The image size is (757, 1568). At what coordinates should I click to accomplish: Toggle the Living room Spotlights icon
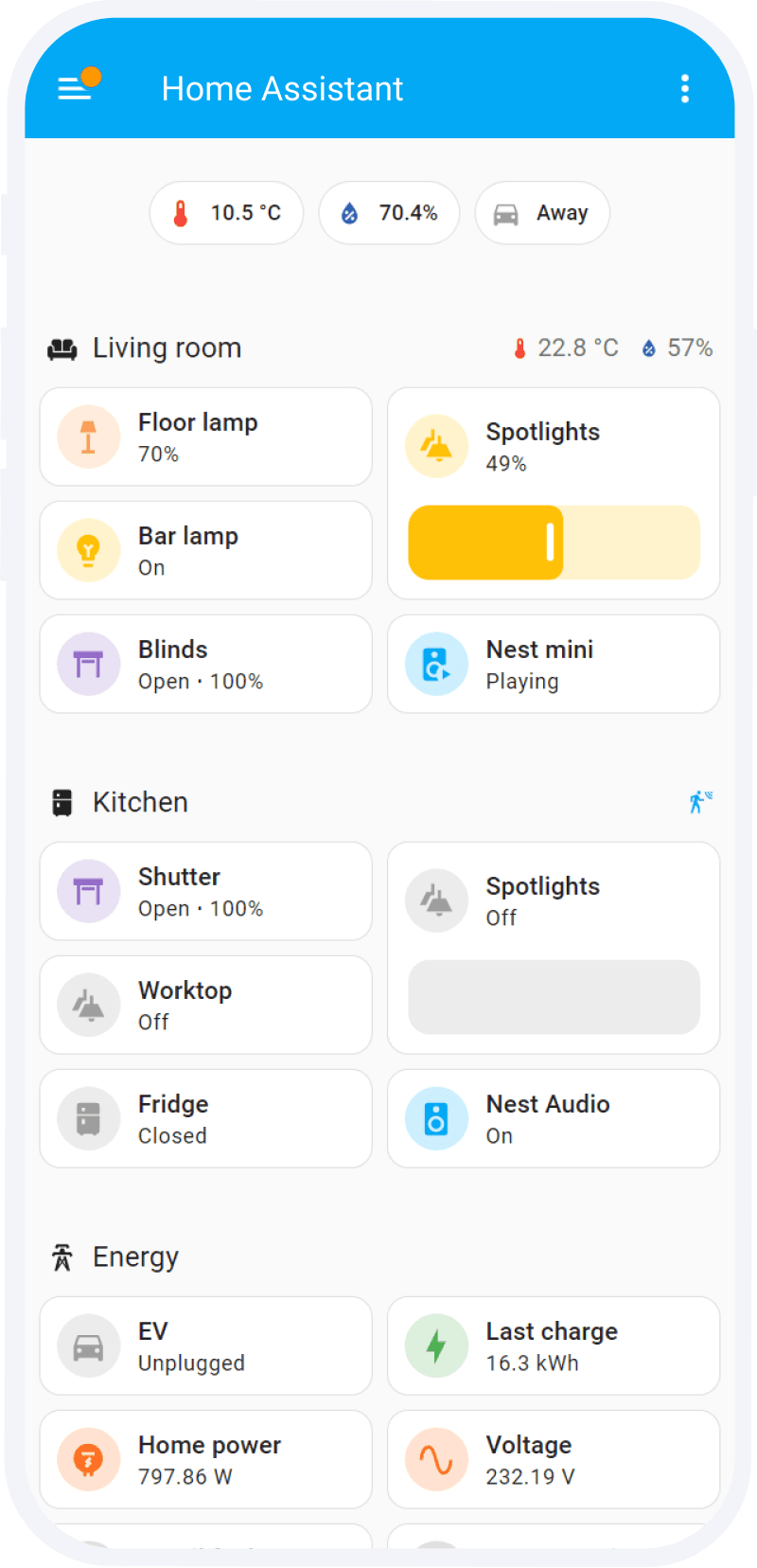point(436,446)
